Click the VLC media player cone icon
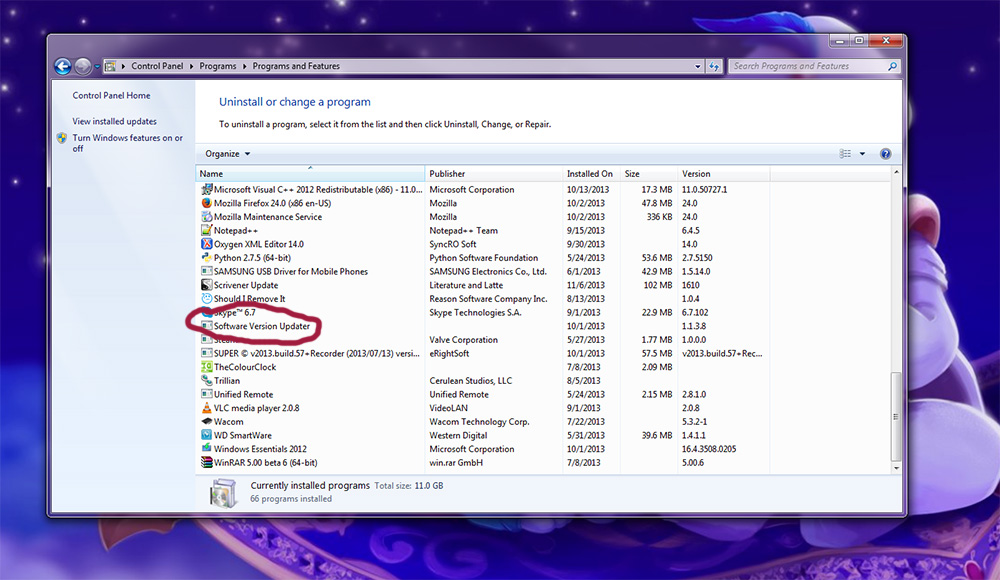Viewport: 1000px width, 580px height. [x=207, y=408]
